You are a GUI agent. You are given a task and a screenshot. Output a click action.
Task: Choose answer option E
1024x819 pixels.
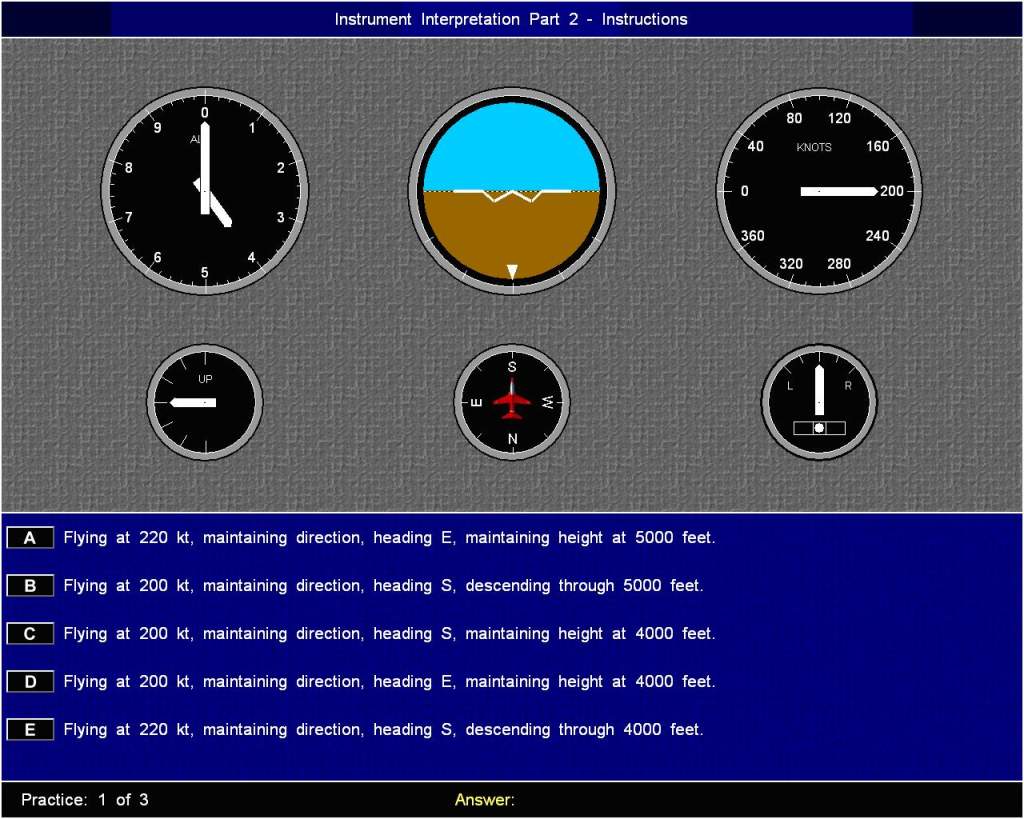click(x=30, y=730)
